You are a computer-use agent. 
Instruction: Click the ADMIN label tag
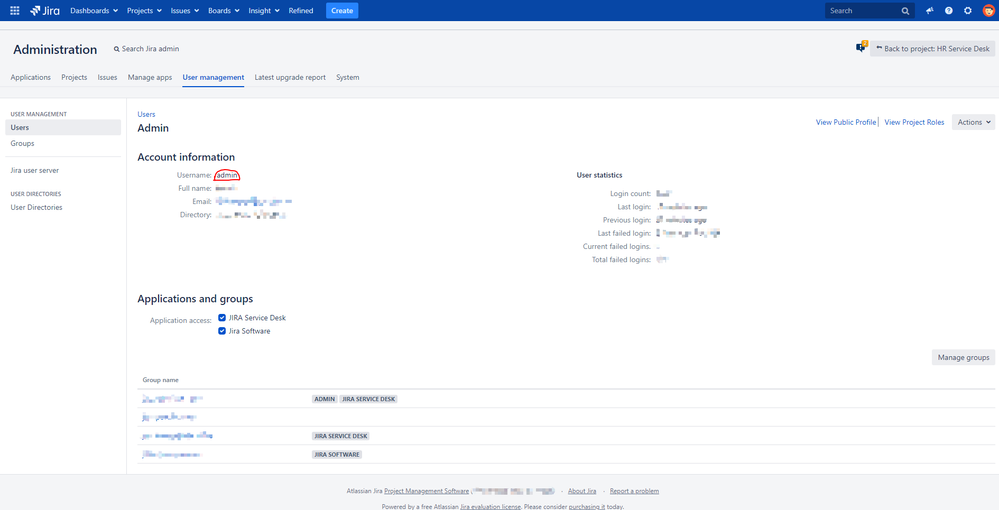coord(325,399)
